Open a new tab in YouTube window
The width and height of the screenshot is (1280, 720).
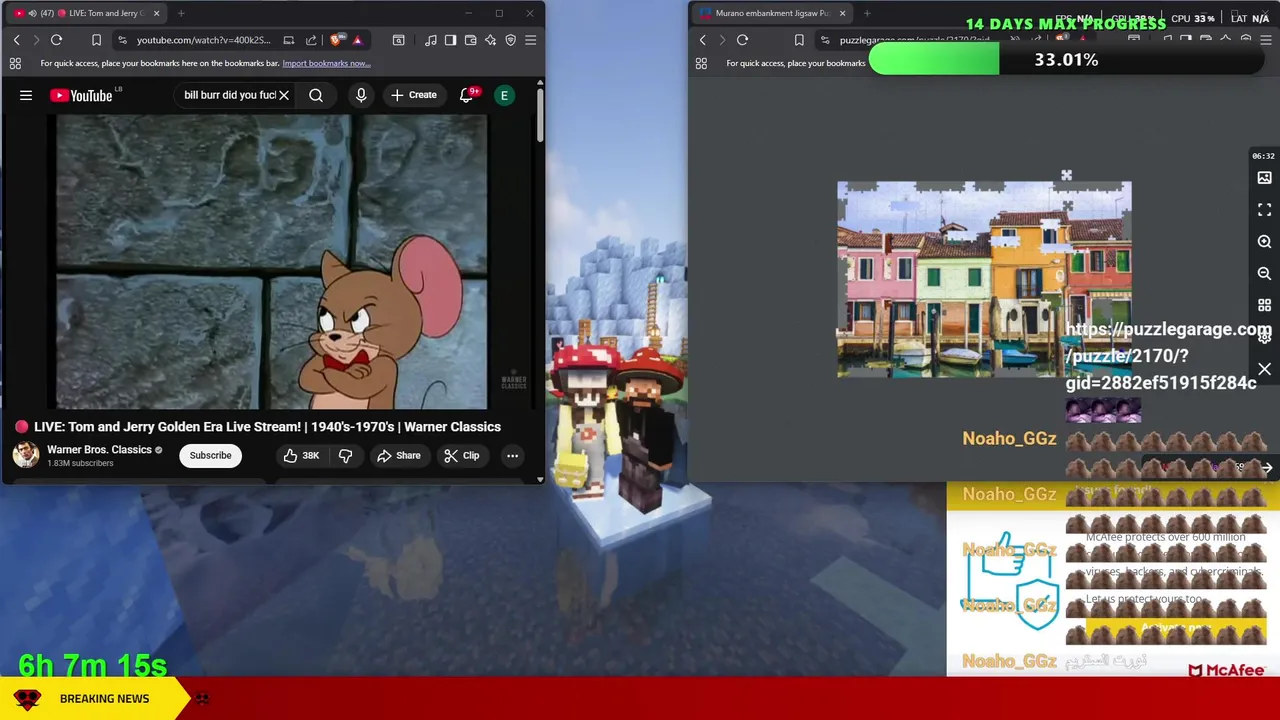coord(181,13)
